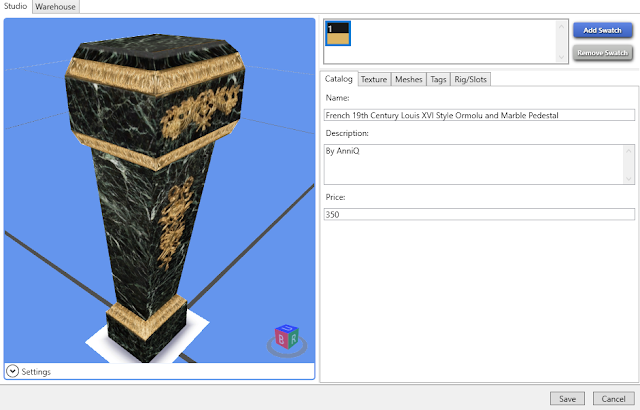640x410 pixels.
Task: Open the Texture tab
Action: [x=374, y=79]
